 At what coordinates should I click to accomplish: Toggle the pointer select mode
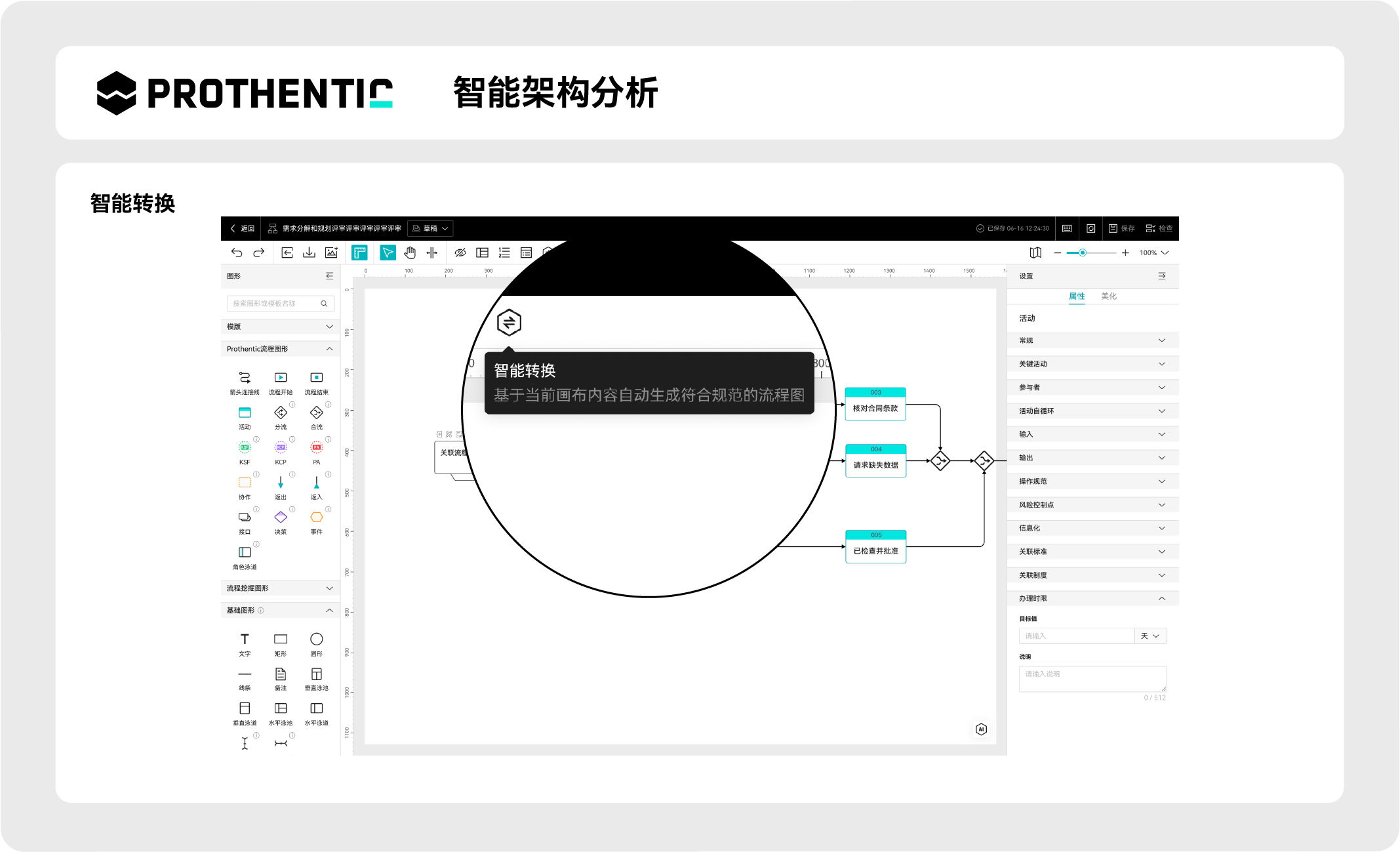point(388,253)
